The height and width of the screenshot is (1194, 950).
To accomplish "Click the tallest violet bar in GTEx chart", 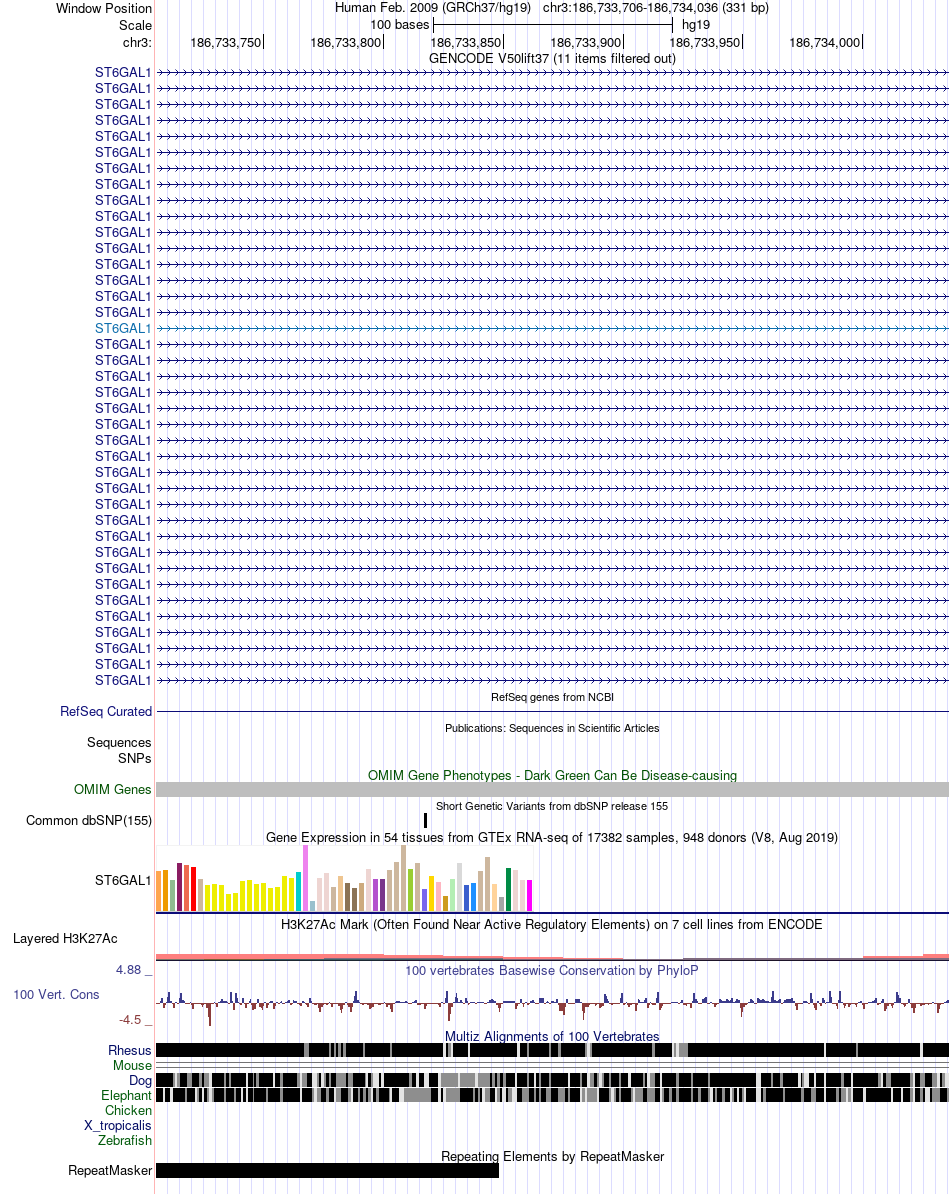I will point(305,879).
